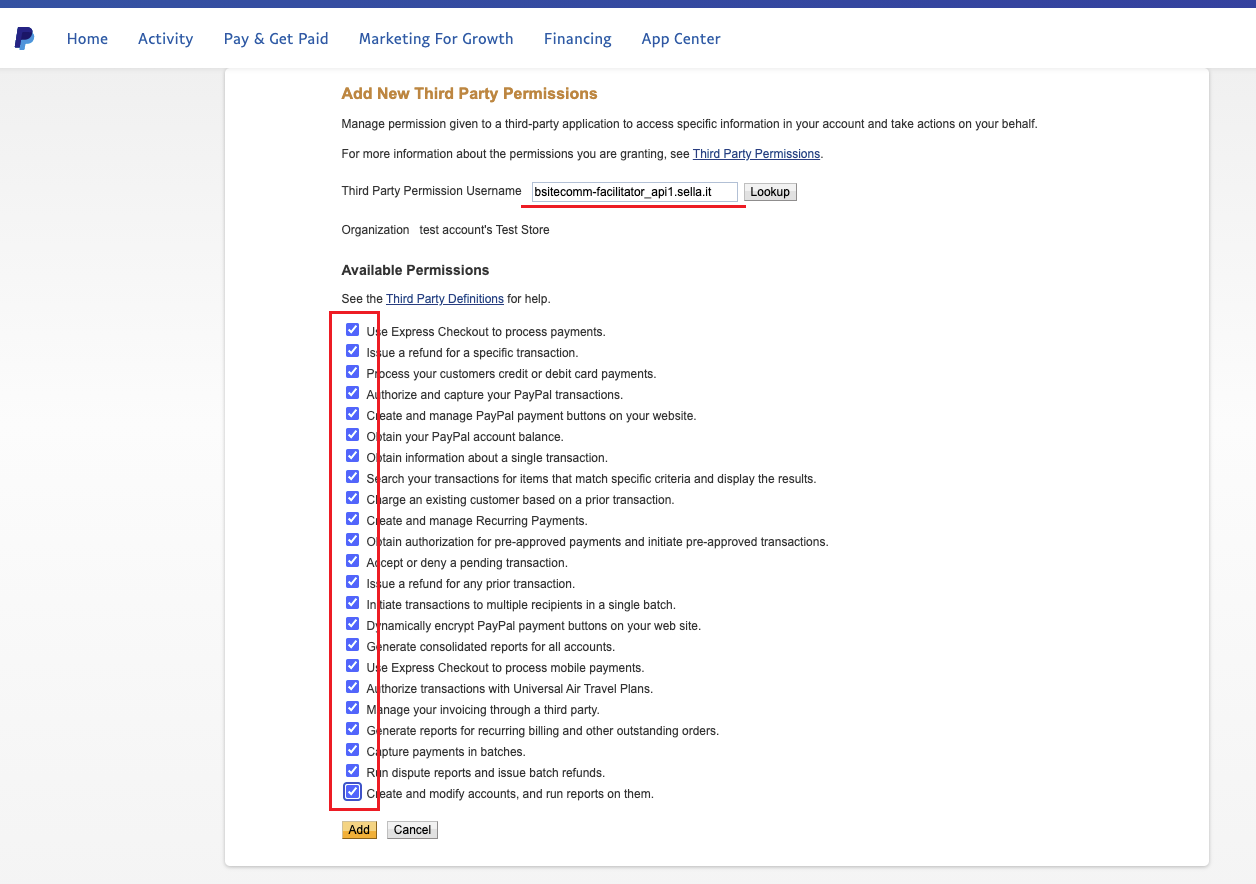The height and width of the screenshot is (884, 1256).
Task: Uncheck Process your customers credit or debit card payments
Action: [x=352, y=372]
